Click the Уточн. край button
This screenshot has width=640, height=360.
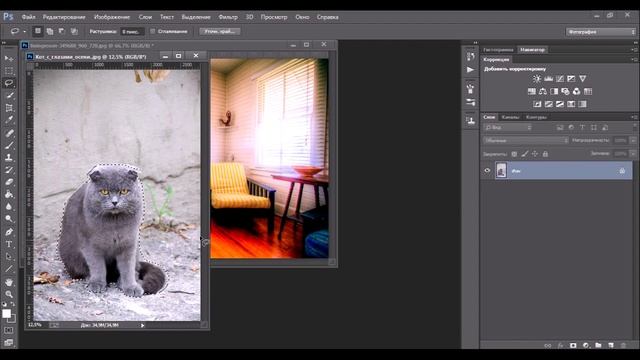(220, 31)
